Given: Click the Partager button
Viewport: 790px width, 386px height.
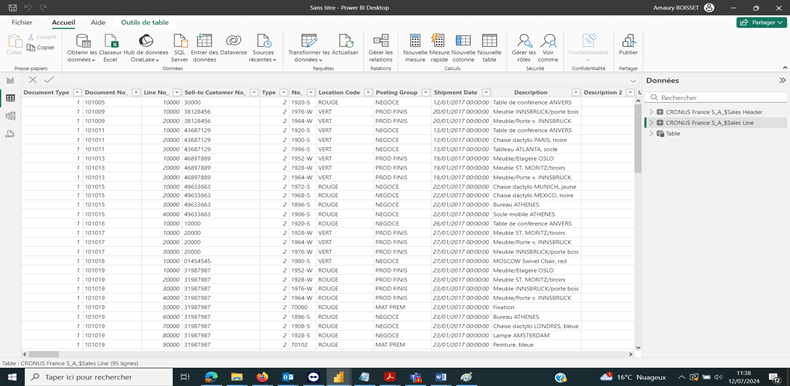Looking at the screenshot, I should (x=761, y=22).
